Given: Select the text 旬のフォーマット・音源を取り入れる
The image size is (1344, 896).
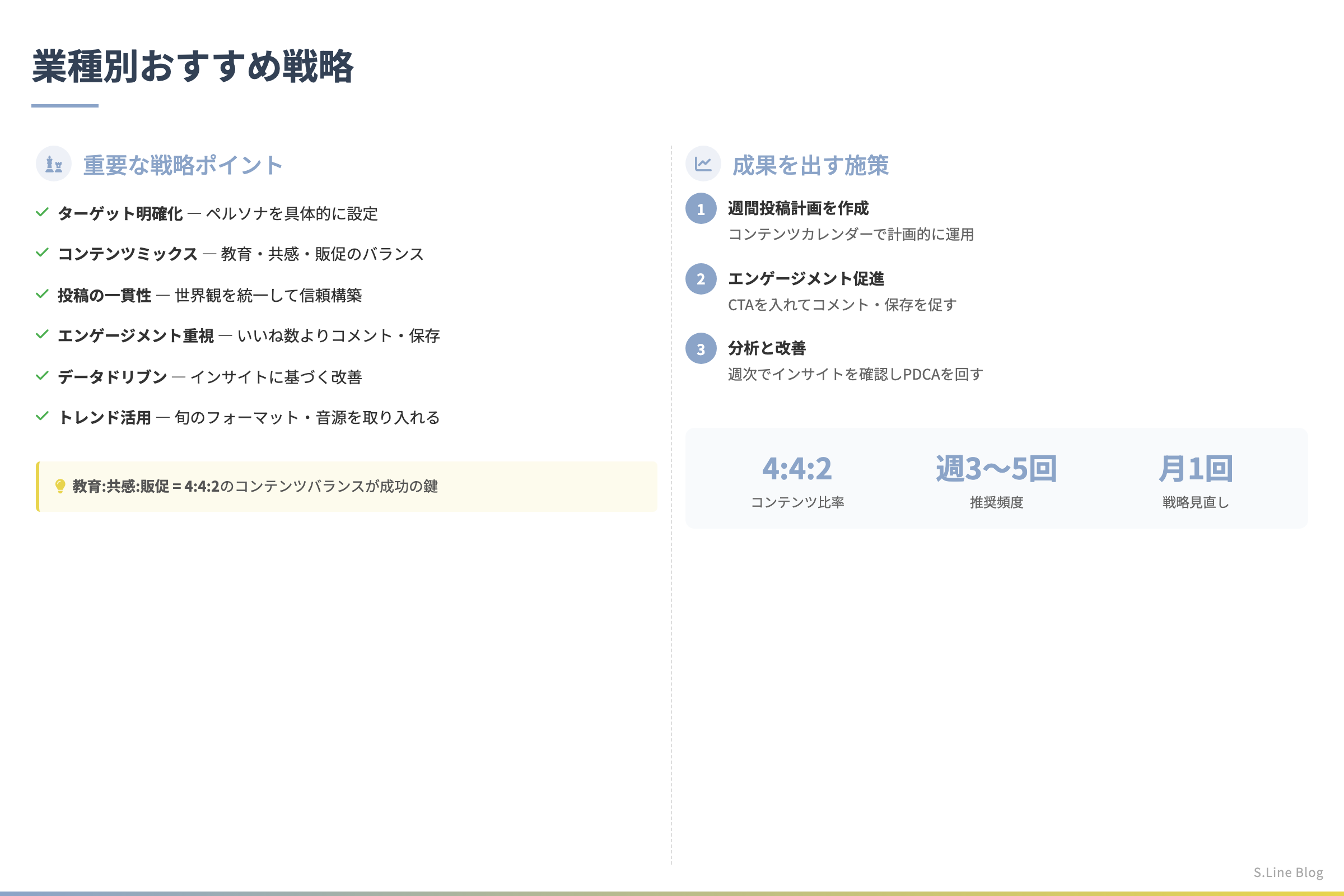Looking at the screenshot, I should [307, 418].
